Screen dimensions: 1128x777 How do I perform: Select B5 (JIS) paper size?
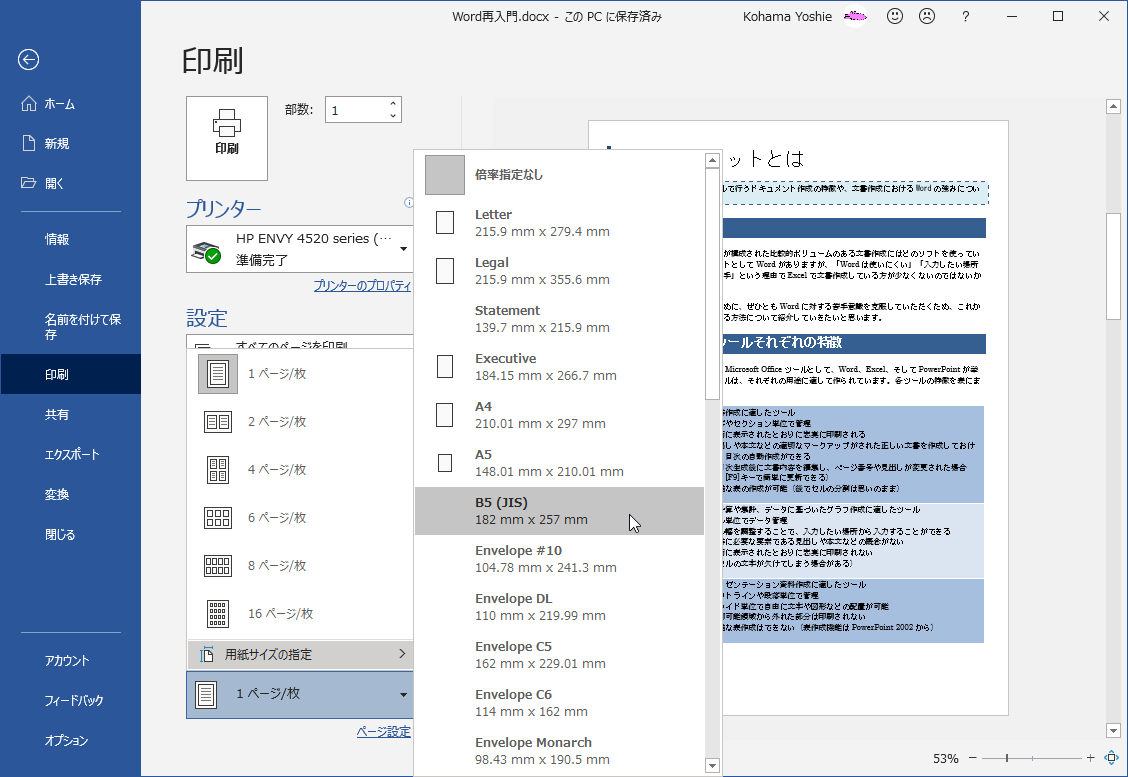[560, 511]
